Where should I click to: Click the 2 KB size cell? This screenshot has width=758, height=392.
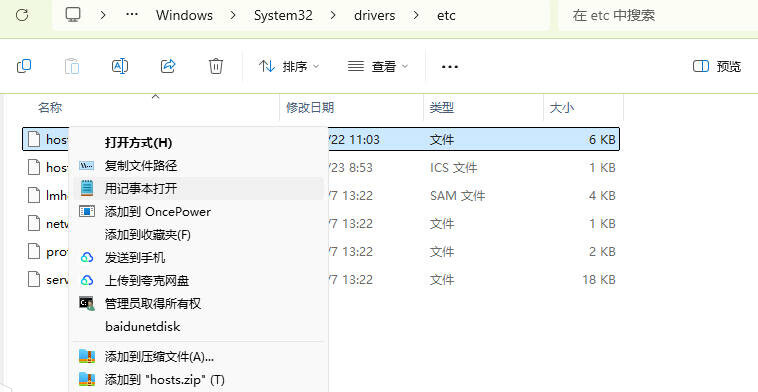(x=602, y=252)
